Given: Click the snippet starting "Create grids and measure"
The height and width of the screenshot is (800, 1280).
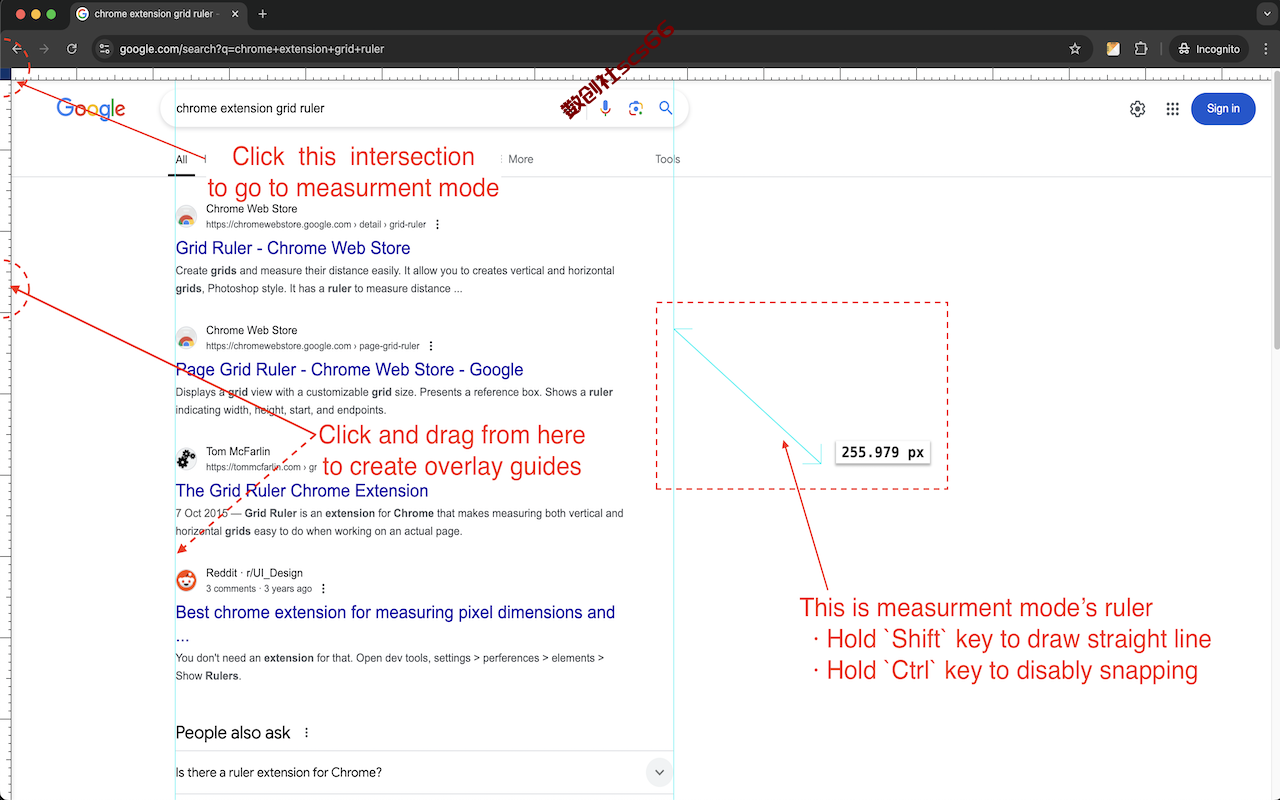Looking at the screenshot, I should [395, 280].
